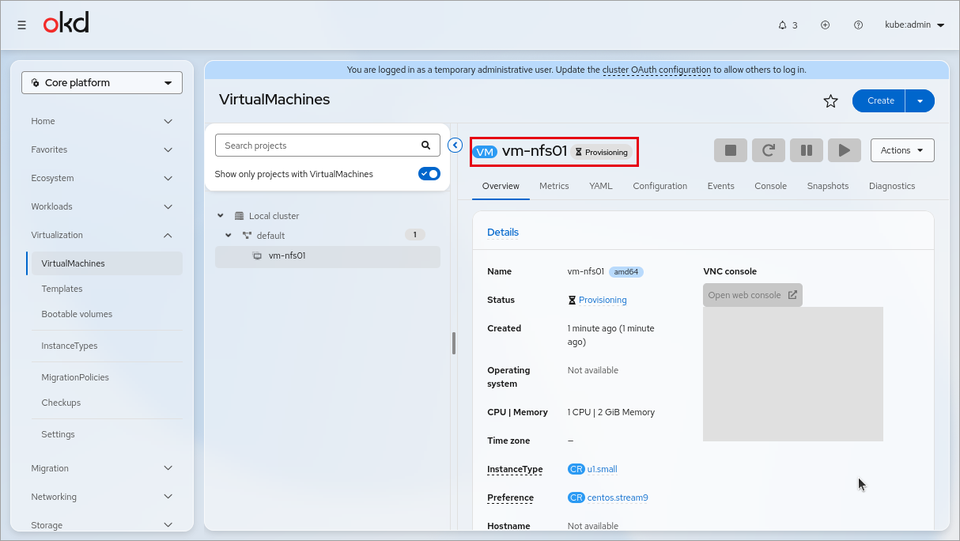Open the centos.stream9 preference link
The height and width of the screenshot is (541, 960).
617,498
